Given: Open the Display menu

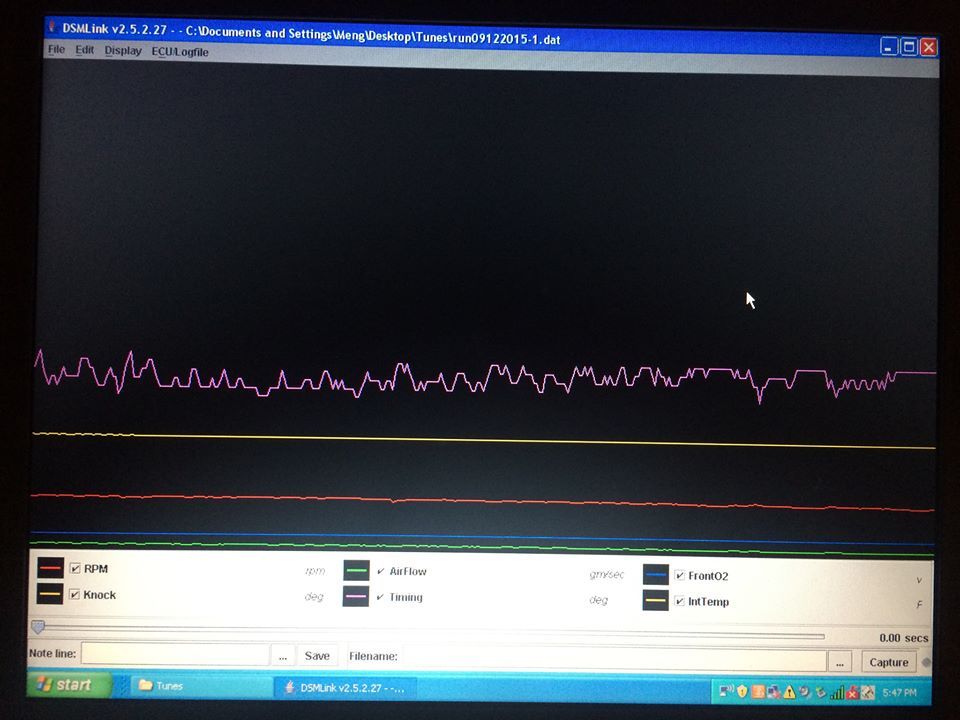Looking at the screenshot, I should point(122,51).
